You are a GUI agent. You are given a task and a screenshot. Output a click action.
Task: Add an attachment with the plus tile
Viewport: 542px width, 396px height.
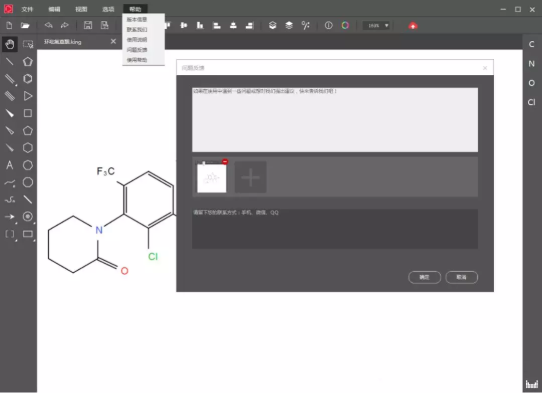pos(251,177)
